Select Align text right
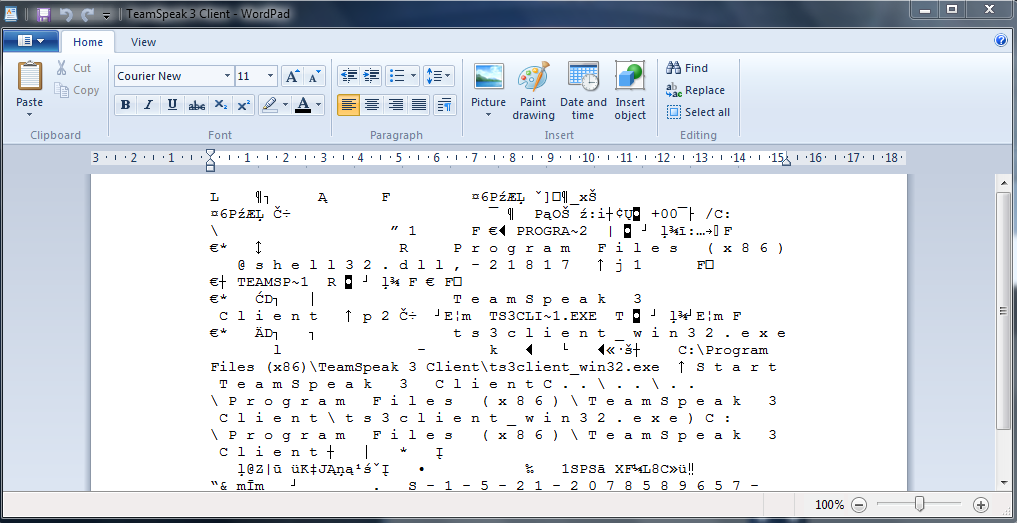1017x523 pixels. point(395,105)
